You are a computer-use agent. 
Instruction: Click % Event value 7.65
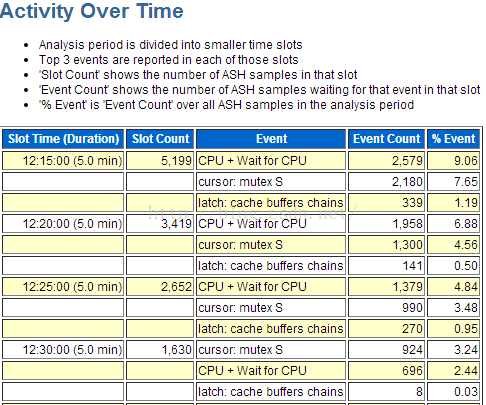[x=466, y=182]
